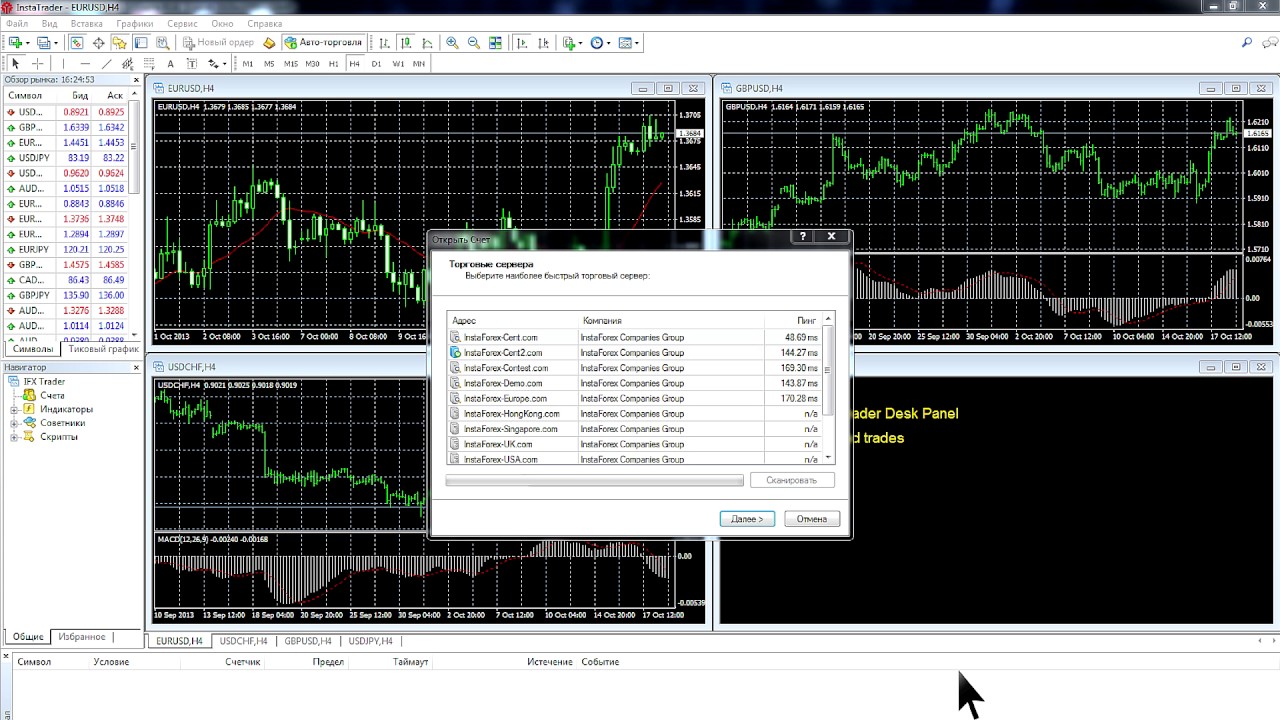Select the Equidistant Channel tool
Viewport: 1280px width, 720px height.
pyautogui.click(x=127, y=64)
